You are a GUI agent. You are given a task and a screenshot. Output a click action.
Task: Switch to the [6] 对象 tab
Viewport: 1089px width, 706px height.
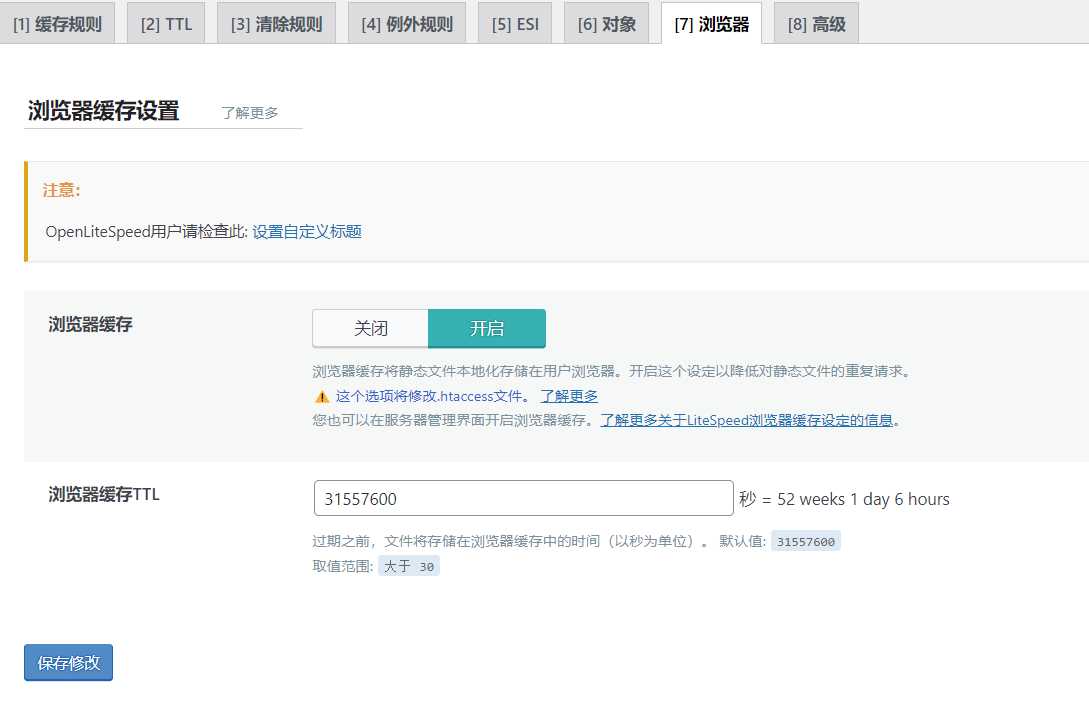tap(607, 24)
